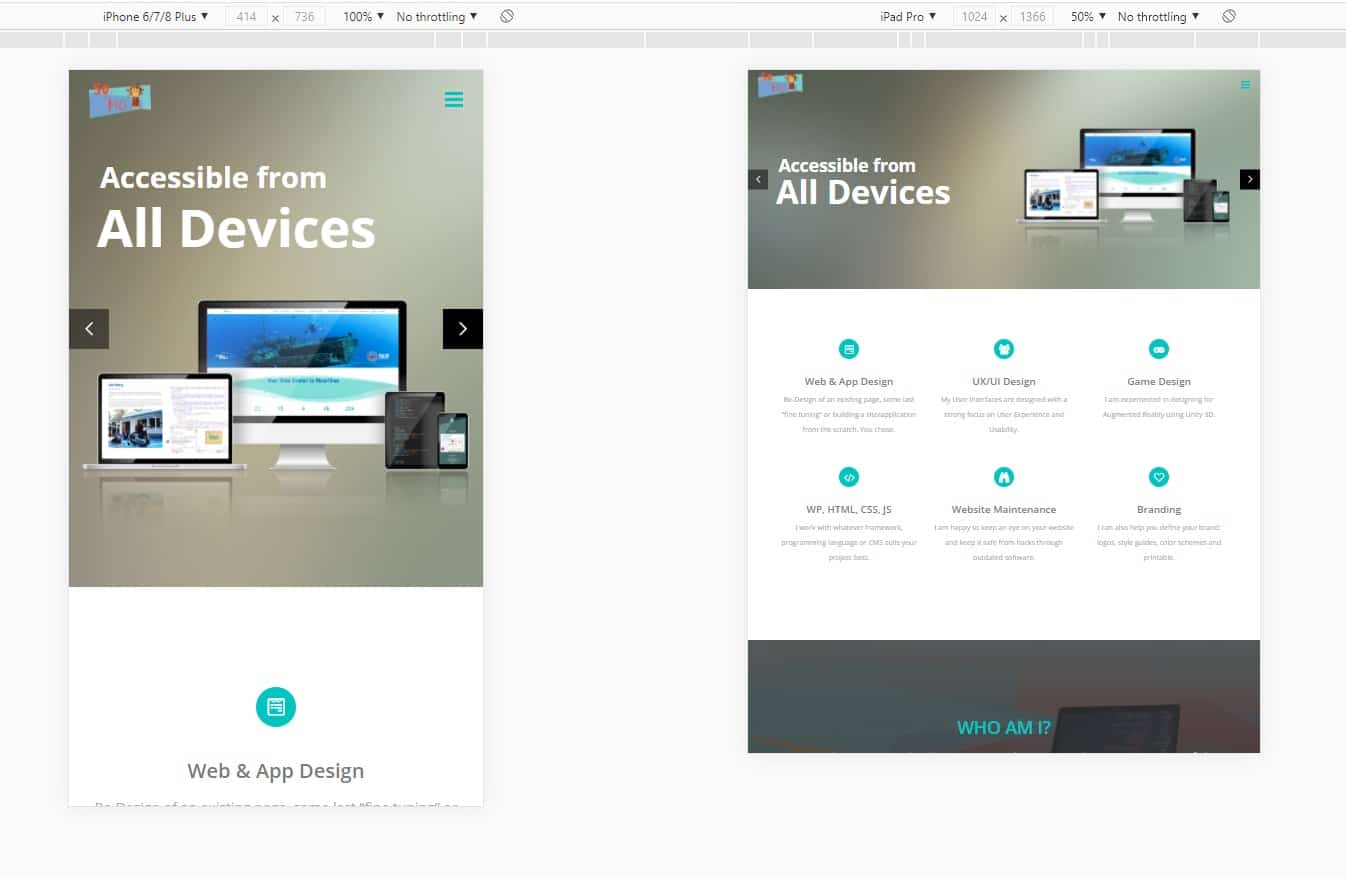
Task: Click the Web & App Design document icon
Action: (849, 349)
